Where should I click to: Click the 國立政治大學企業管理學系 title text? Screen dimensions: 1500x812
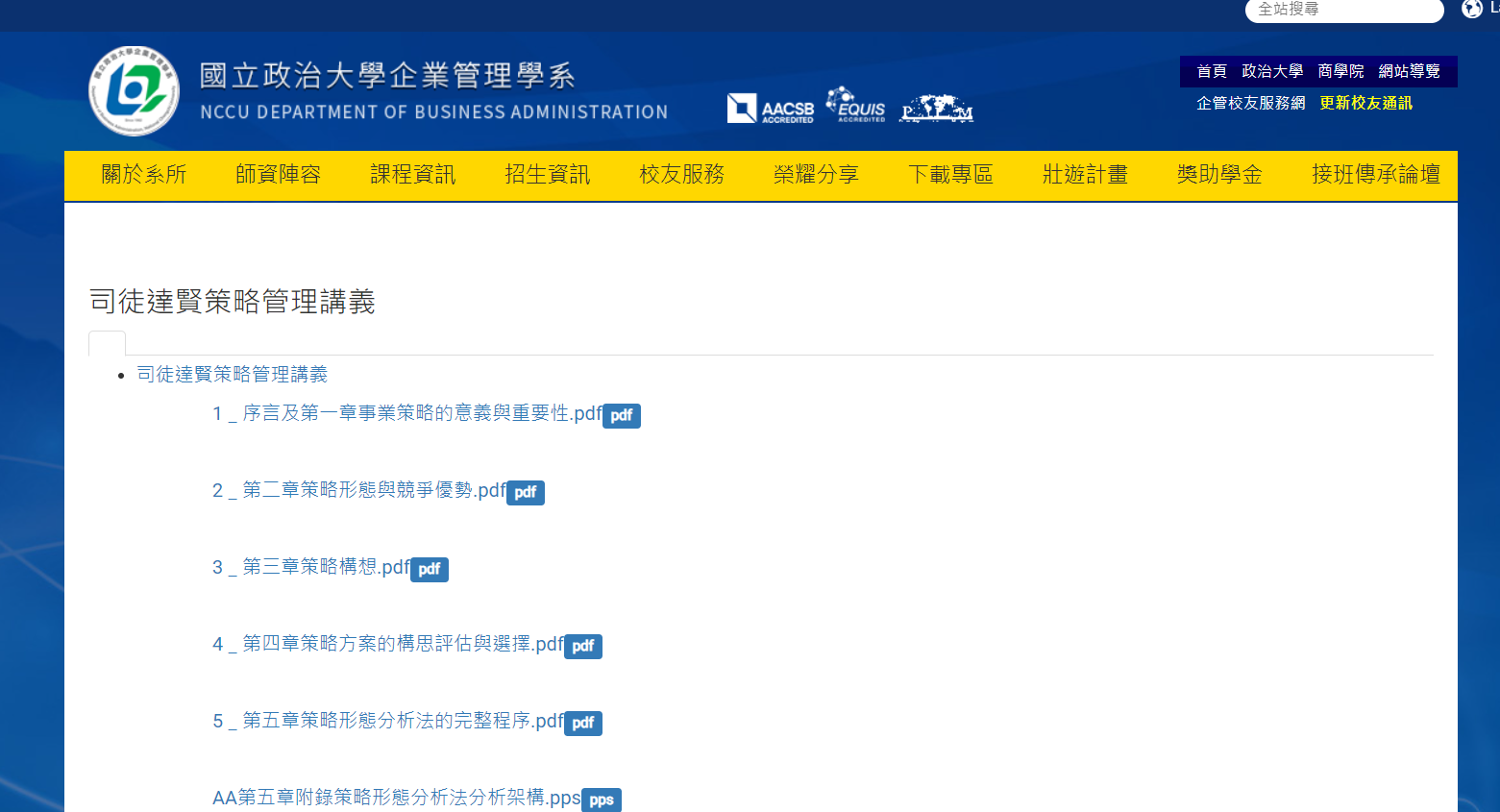pyautogui.click(x=387, y=76)
